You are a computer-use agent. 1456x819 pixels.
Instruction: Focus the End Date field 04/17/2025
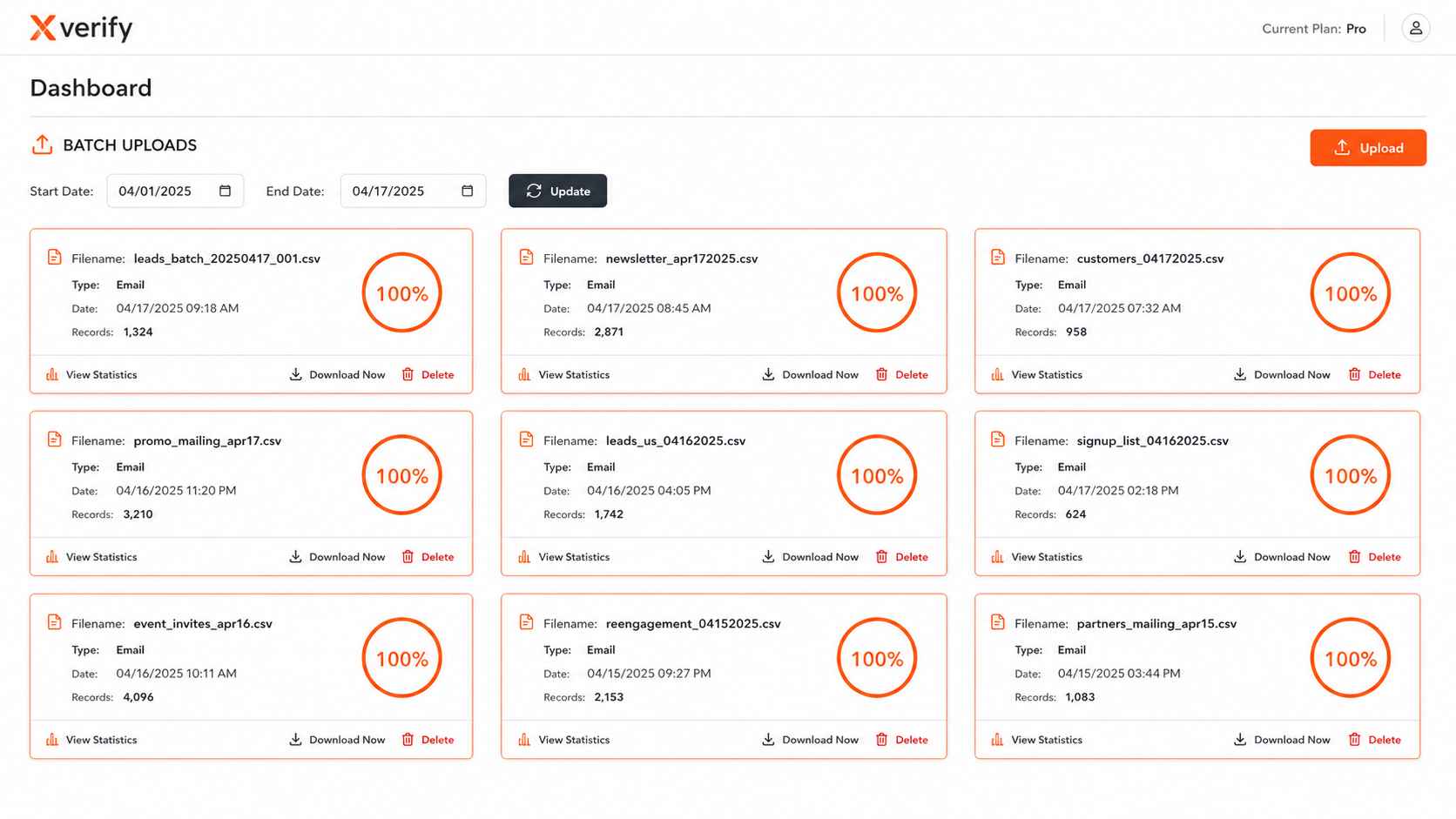413,191
